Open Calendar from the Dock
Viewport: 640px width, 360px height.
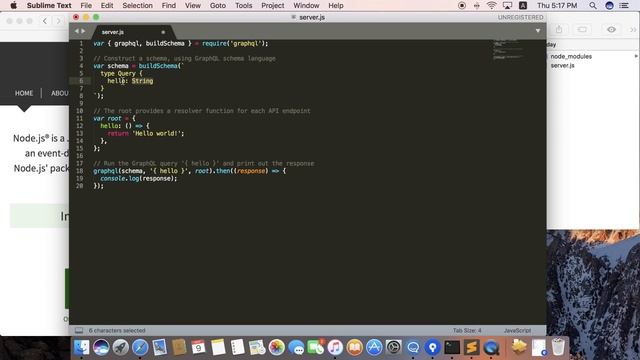click(198, 347)
